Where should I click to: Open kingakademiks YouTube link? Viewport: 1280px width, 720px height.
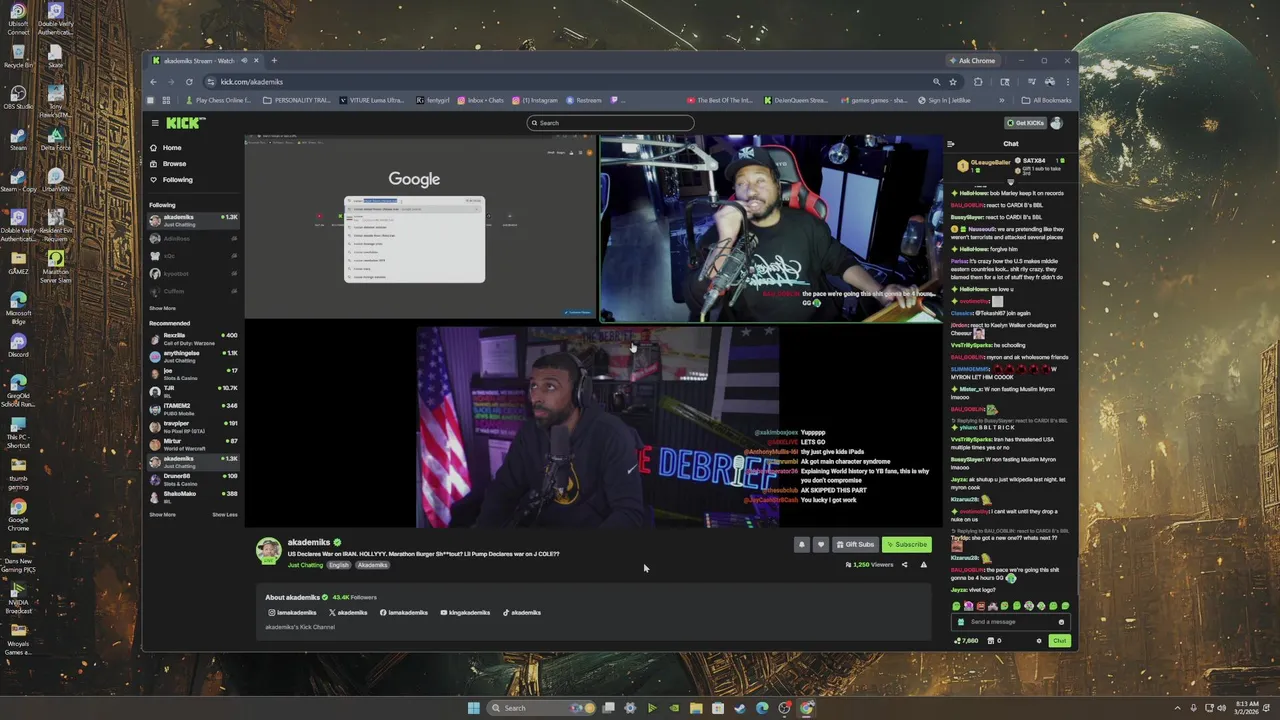[466, 613]
